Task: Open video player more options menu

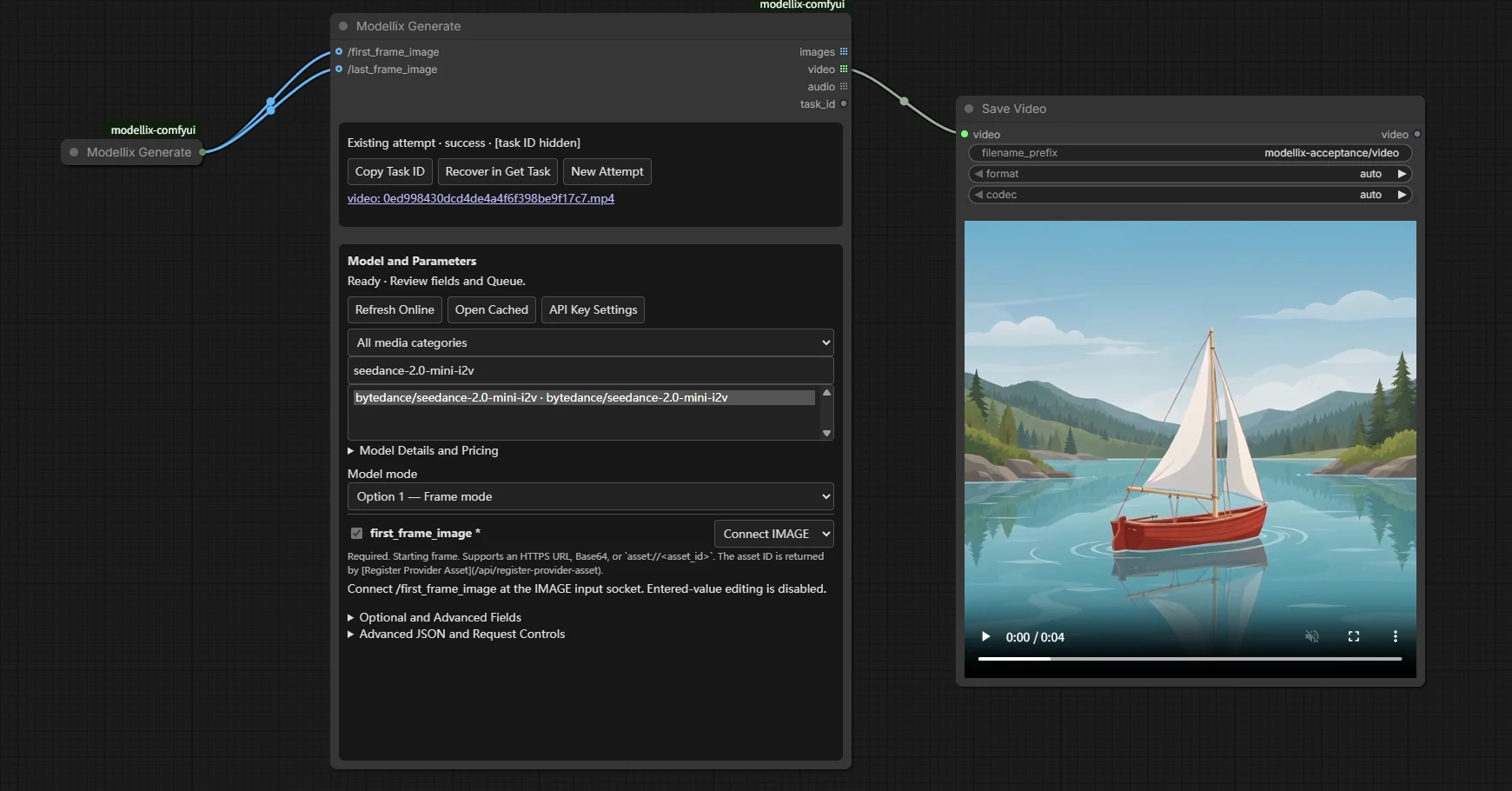Action: 1396,636
